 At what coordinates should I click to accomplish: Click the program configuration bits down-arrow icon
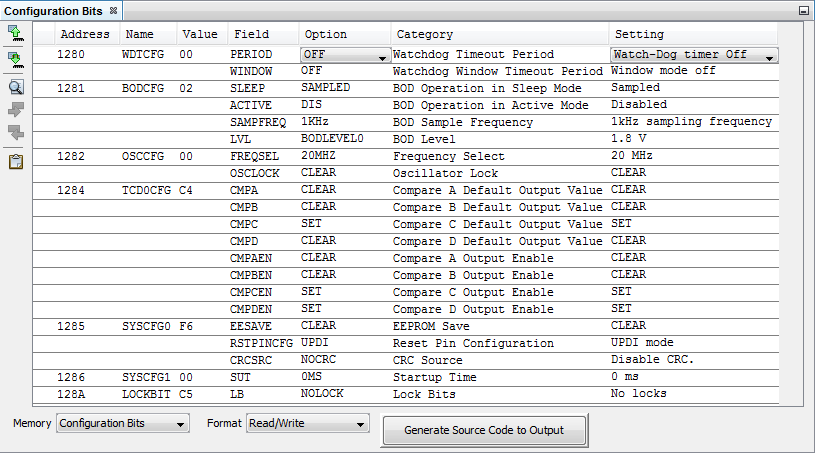15,59
